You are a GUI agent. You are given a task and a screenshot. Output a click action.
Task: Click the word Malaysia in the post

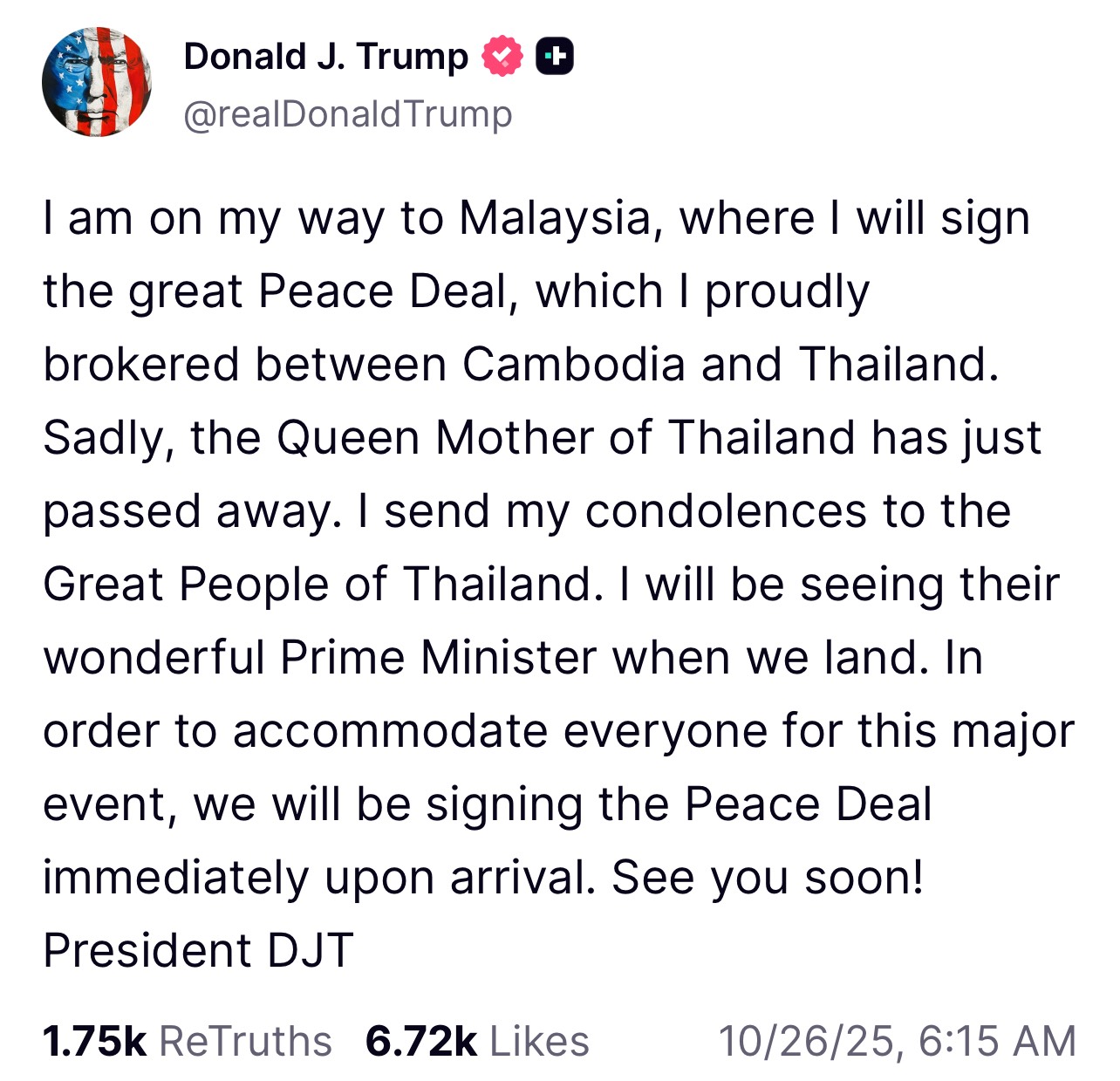tap(556, 218)
